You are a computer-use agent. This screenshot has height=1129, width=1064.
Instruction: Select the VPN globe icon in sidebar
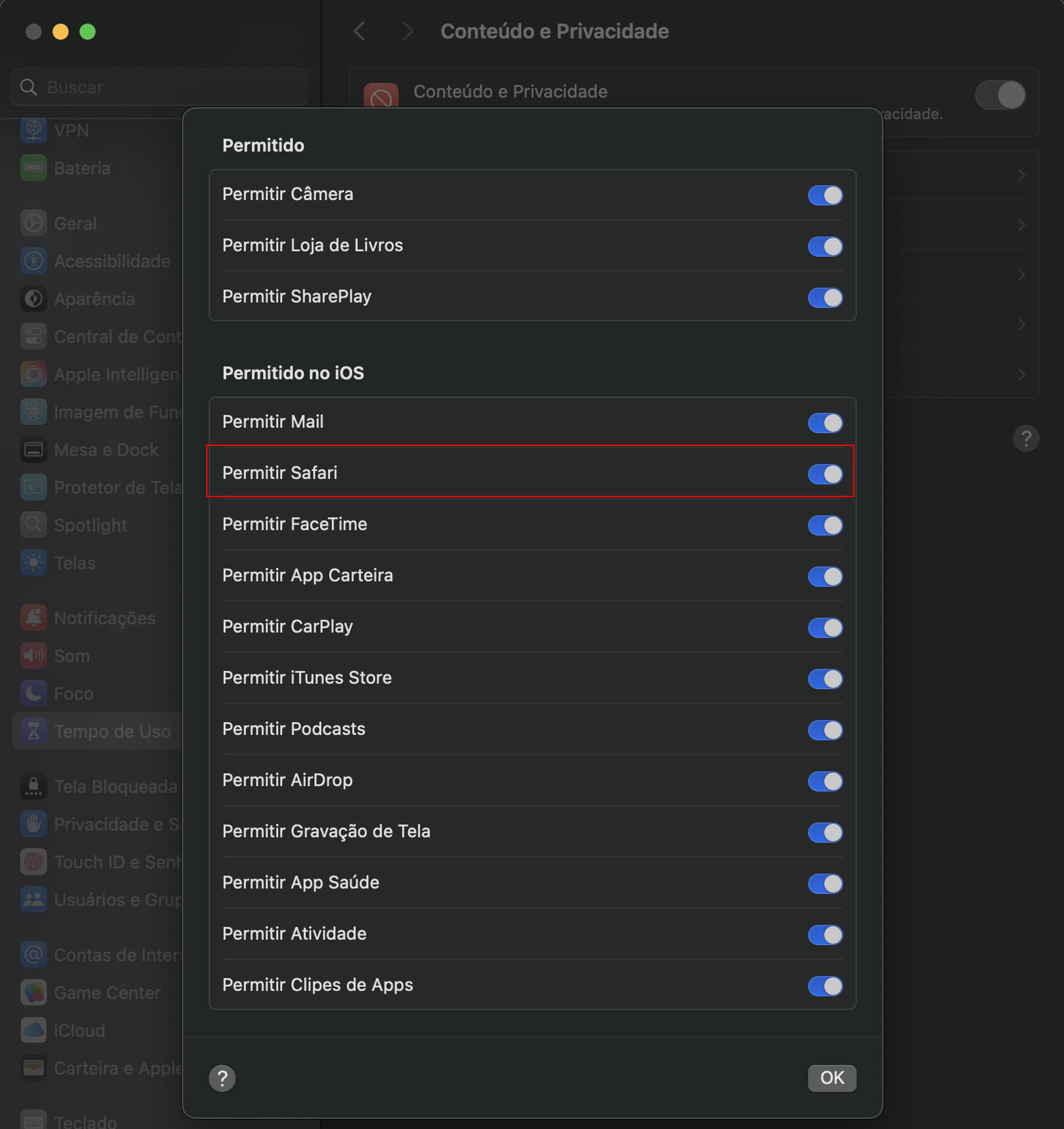pyautogui.click(x=34, y=131)
